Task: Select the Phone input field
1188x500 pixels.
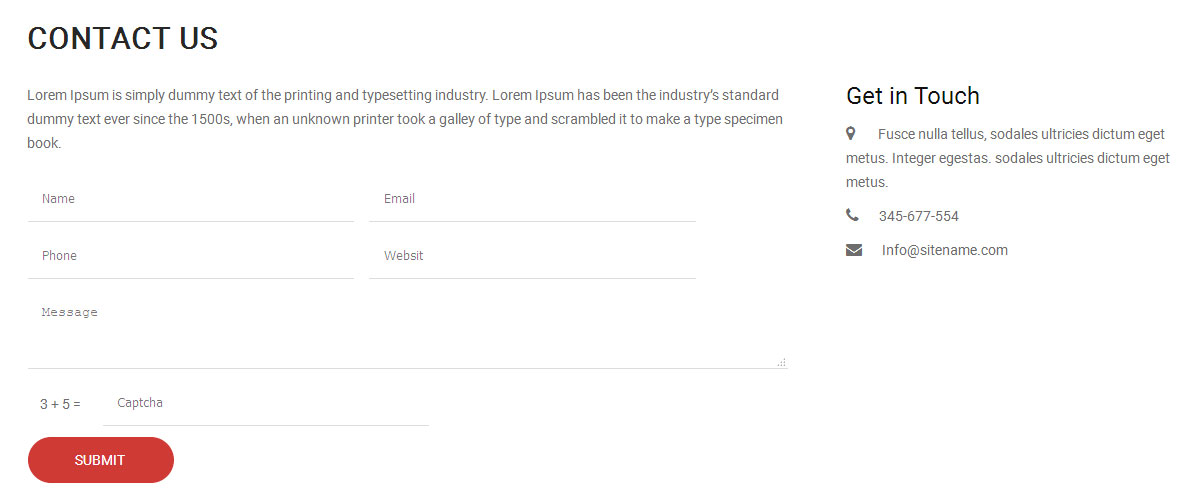Action: [x=191, y=256]
